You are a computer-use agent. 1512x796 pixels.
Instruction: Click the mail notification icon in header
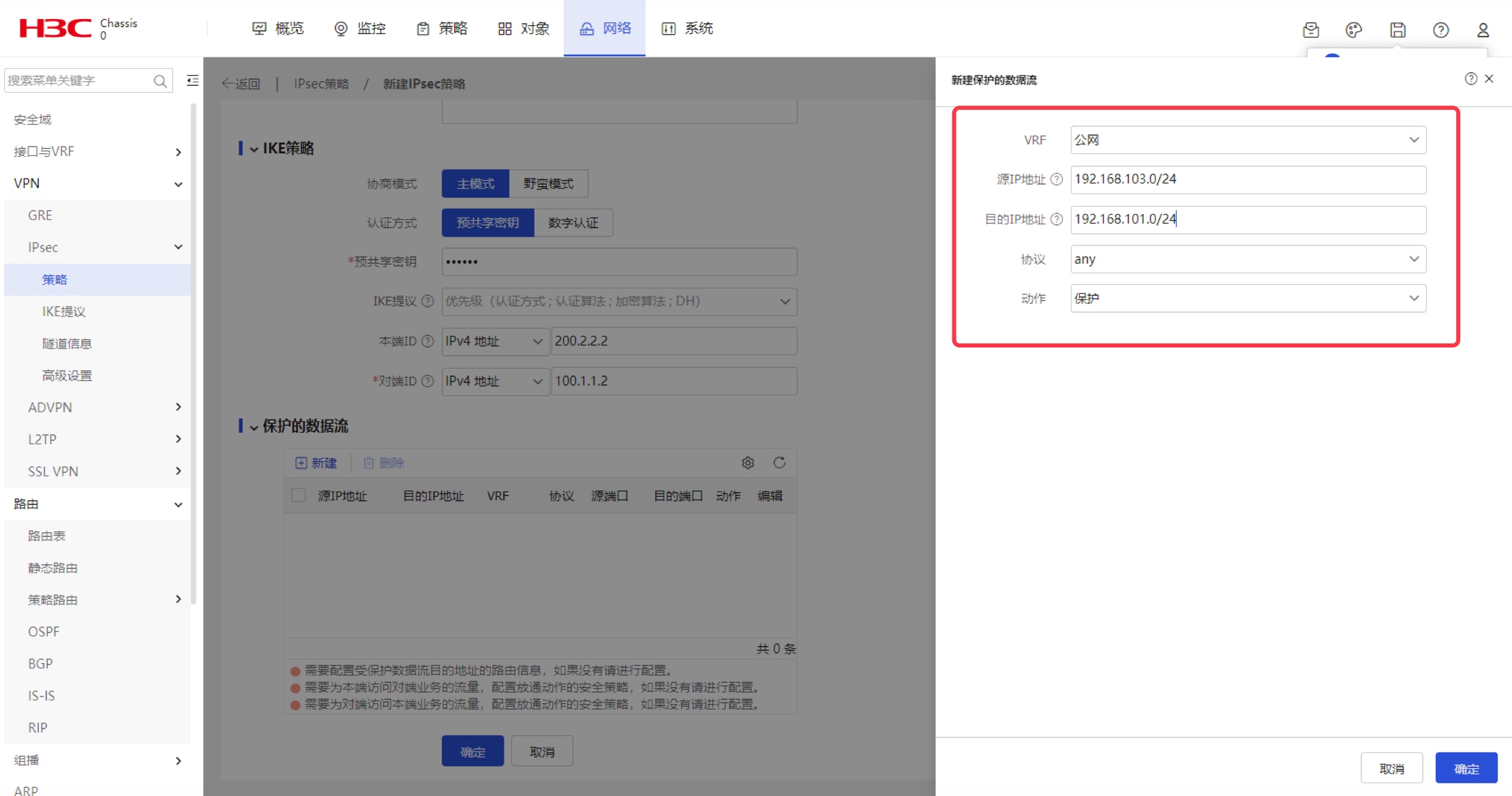(x=1310, y=30)
